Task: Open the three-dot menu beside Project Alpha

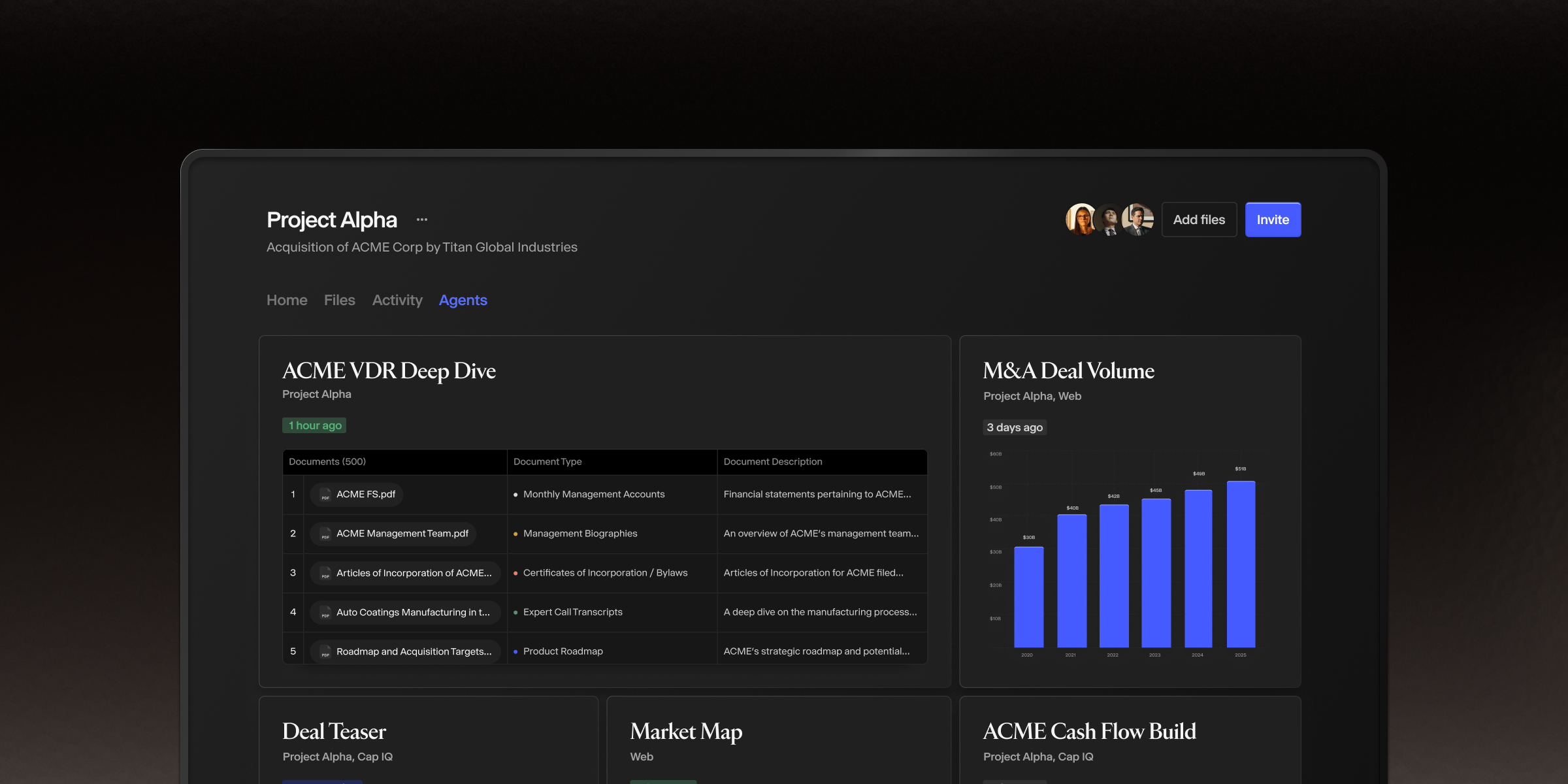Action: [422, 220]
